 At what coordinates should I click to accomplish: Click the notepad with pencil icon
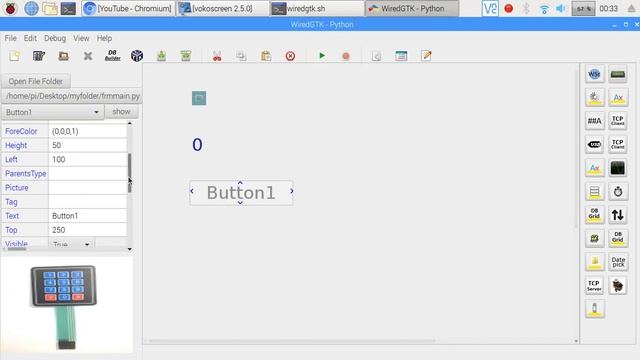[x=426, y=56]
